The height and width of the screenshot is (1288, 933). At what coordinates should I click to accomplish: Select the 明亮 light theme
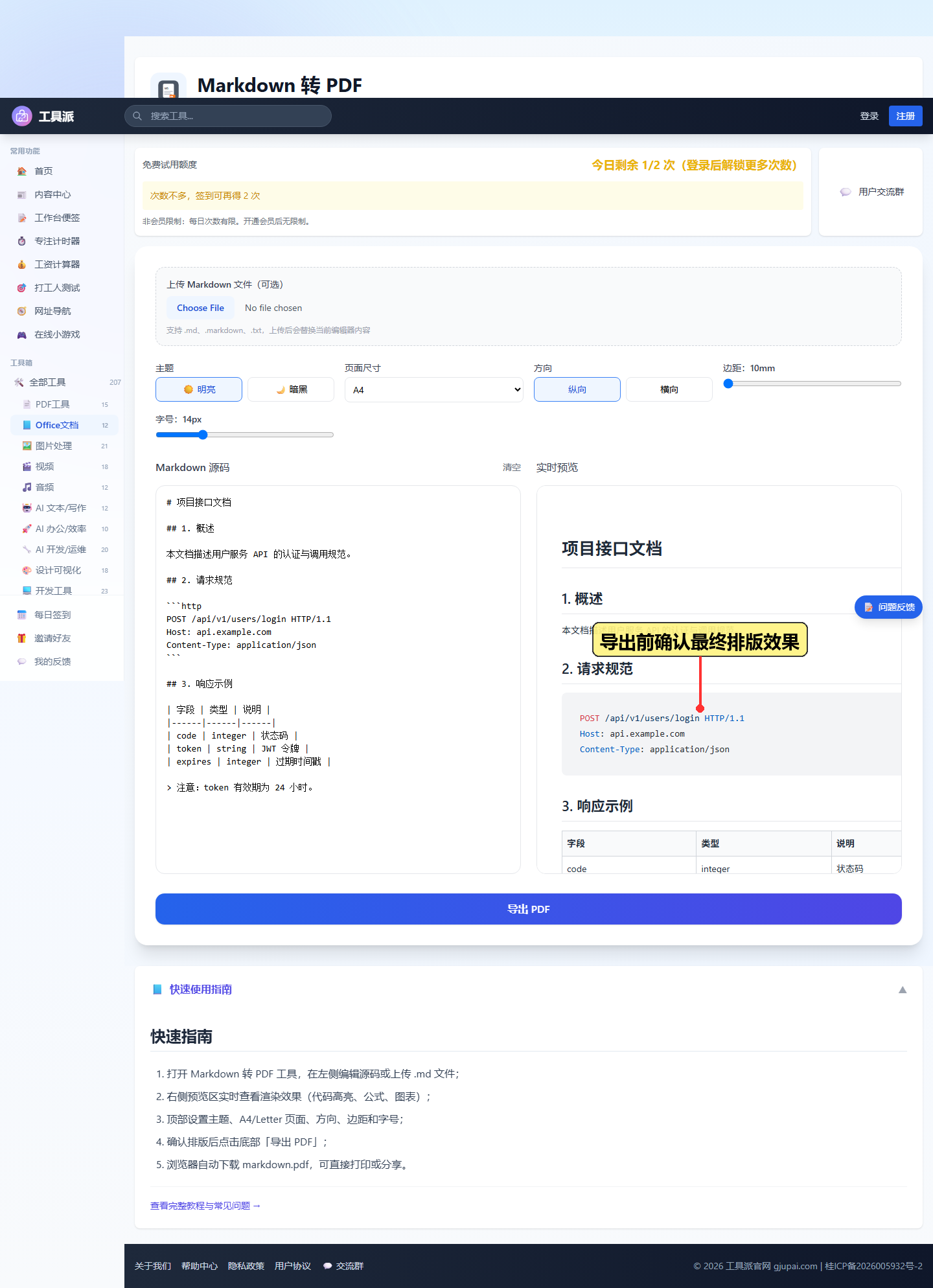click(199, 389)
